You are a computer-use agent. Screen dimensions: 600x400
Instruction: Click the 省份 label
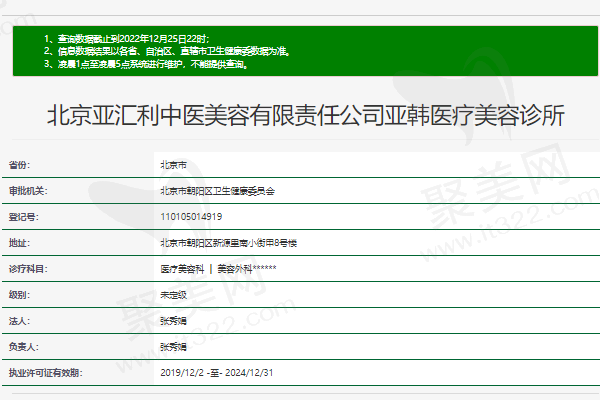(19, 165)
